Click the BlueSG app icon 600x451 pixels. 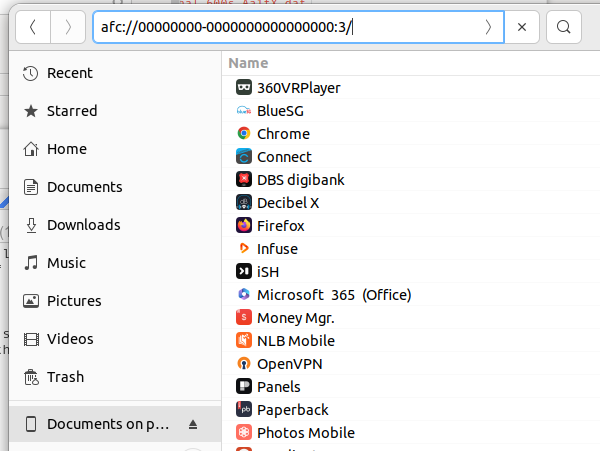[x=244, y=111]
